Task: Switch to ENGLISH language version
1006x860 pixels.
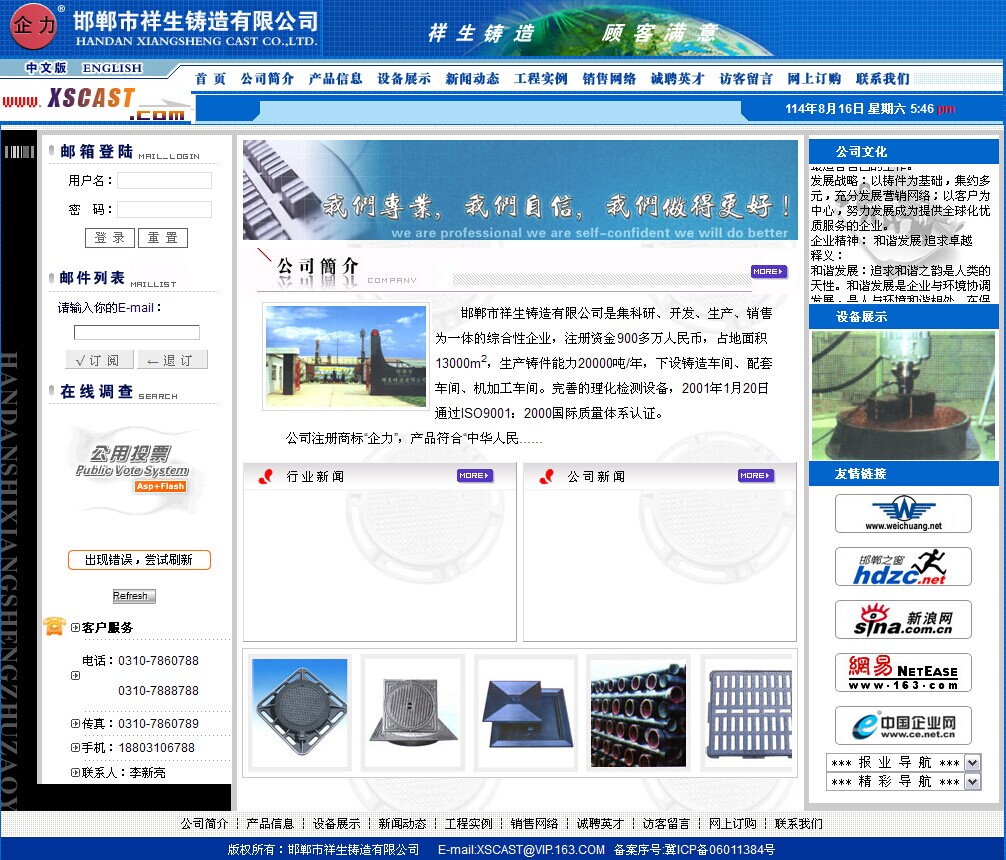Action: point(112,68)
